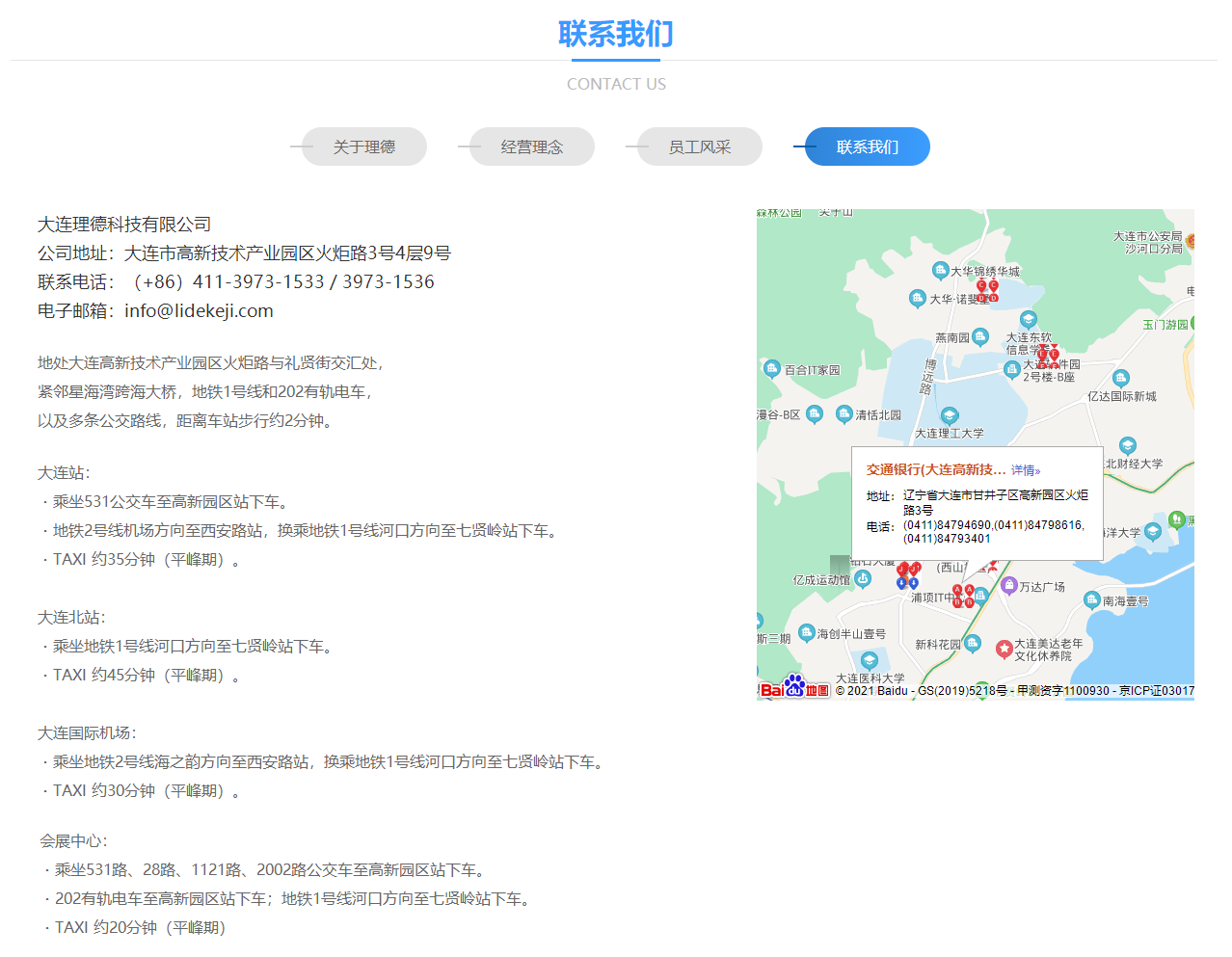Click the 大连市公安局沙河口分局 map label
The height and width of the screenshot is (957, 1232).
click(x=1148, y=242)
